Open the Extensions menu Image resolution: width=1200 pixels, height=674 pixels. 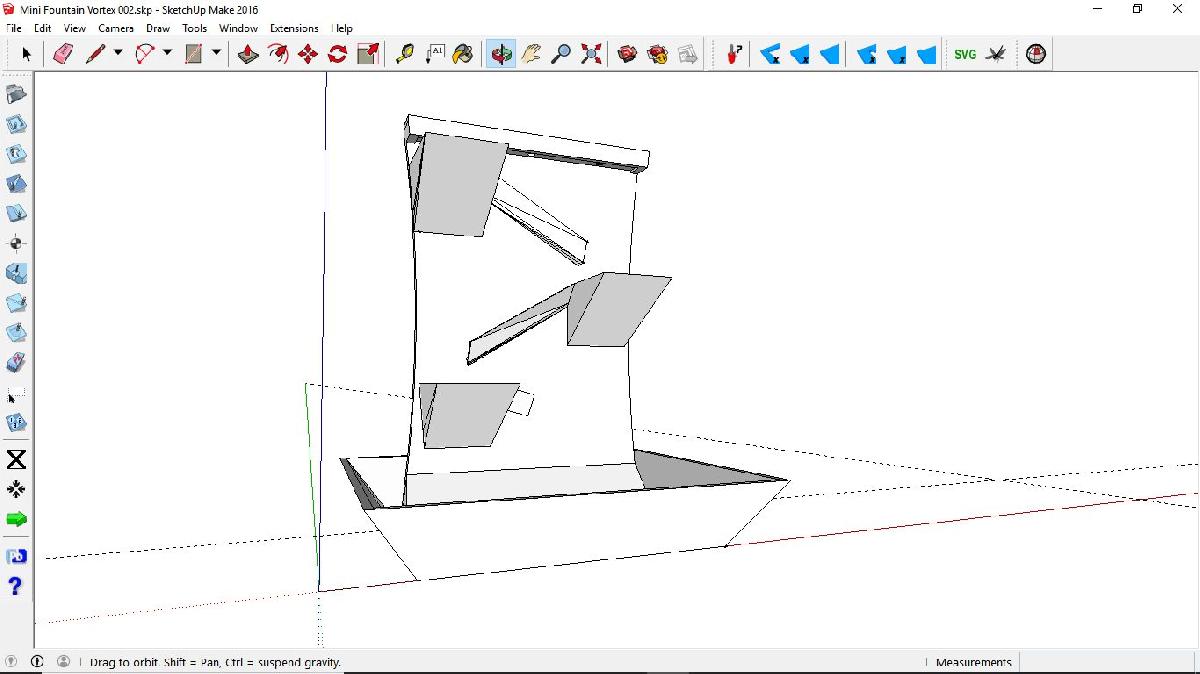pyautogui.click(x=294, y=28)
